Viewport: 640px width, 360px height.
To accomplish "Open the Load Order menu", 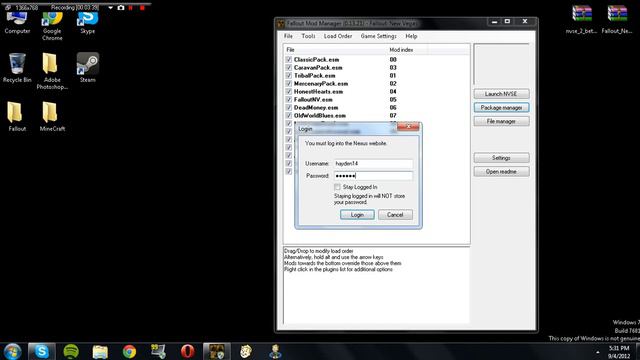I will [x=338, y=36].
